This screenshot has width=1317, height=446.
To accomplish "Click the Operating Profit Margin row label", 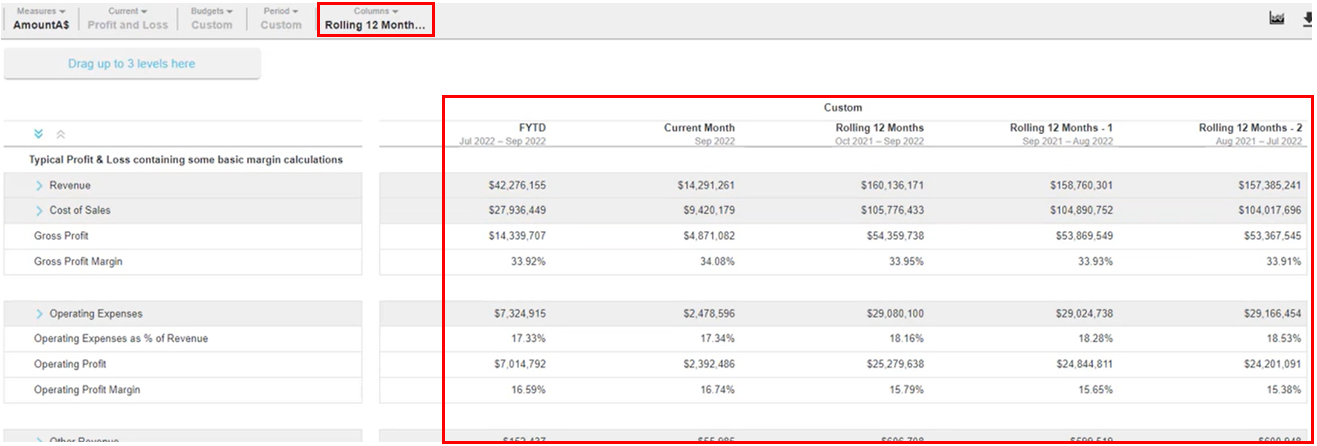I will tap(87, 390).
